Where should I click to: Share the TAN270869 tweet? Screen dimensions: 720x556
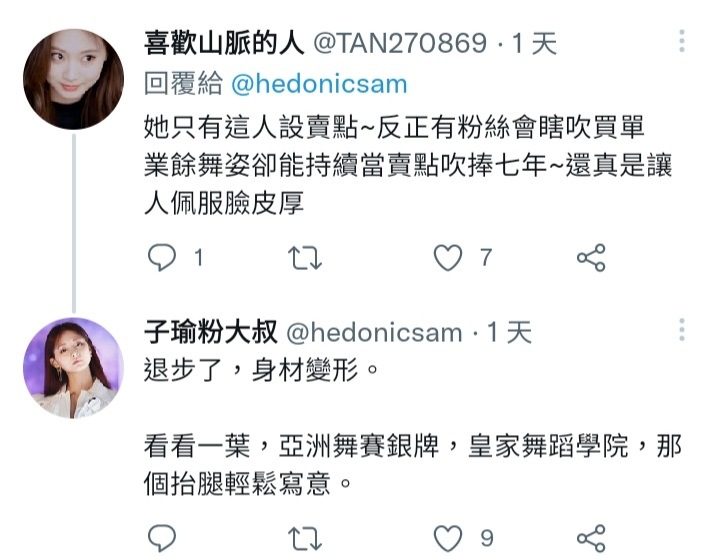(591, 258)
